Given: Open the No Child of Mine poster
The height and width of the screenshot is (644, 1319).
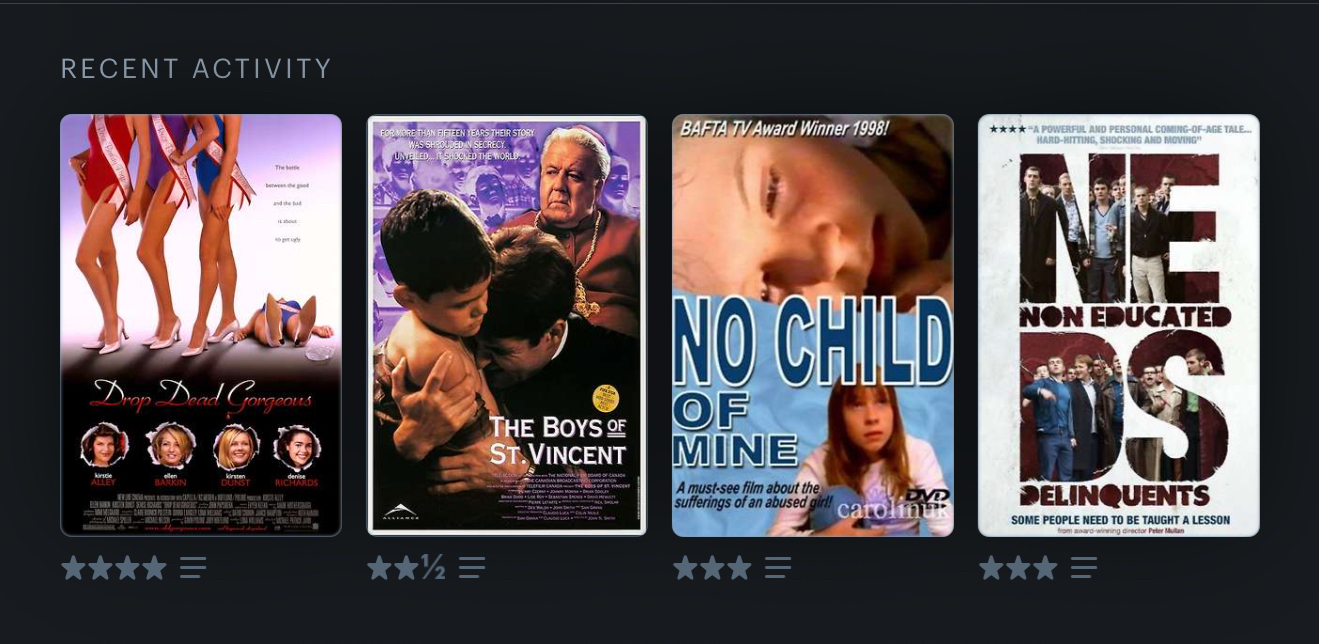Looking at the screenshot, I should [x=813, y=325].
